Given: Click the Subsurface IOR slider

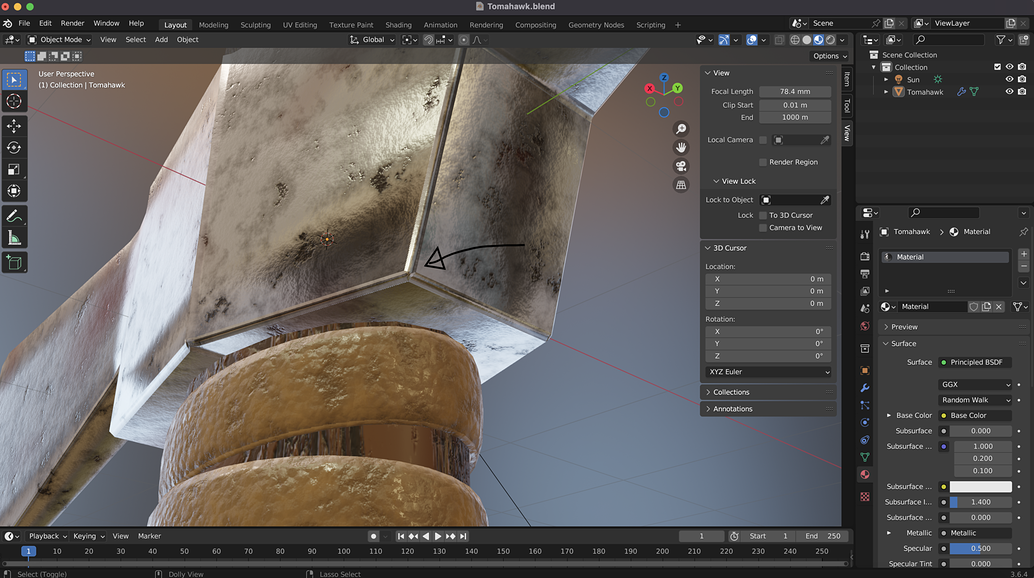Looking at the screenshot, I should coord(980,502).
